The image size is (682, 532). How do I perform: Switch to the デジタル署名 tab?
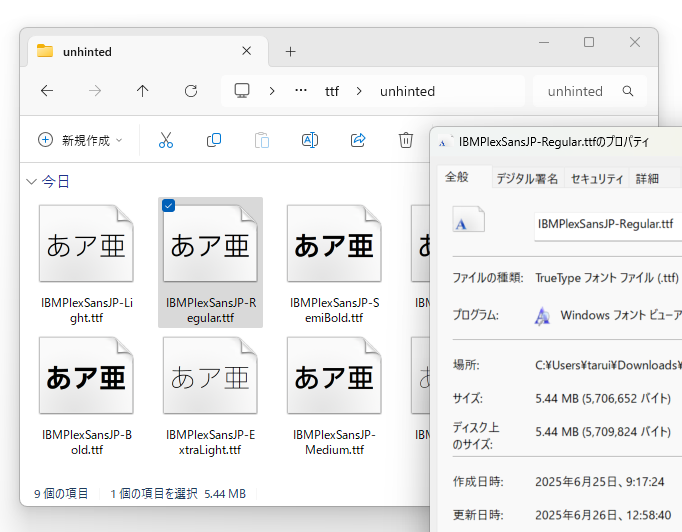[527, 179]
